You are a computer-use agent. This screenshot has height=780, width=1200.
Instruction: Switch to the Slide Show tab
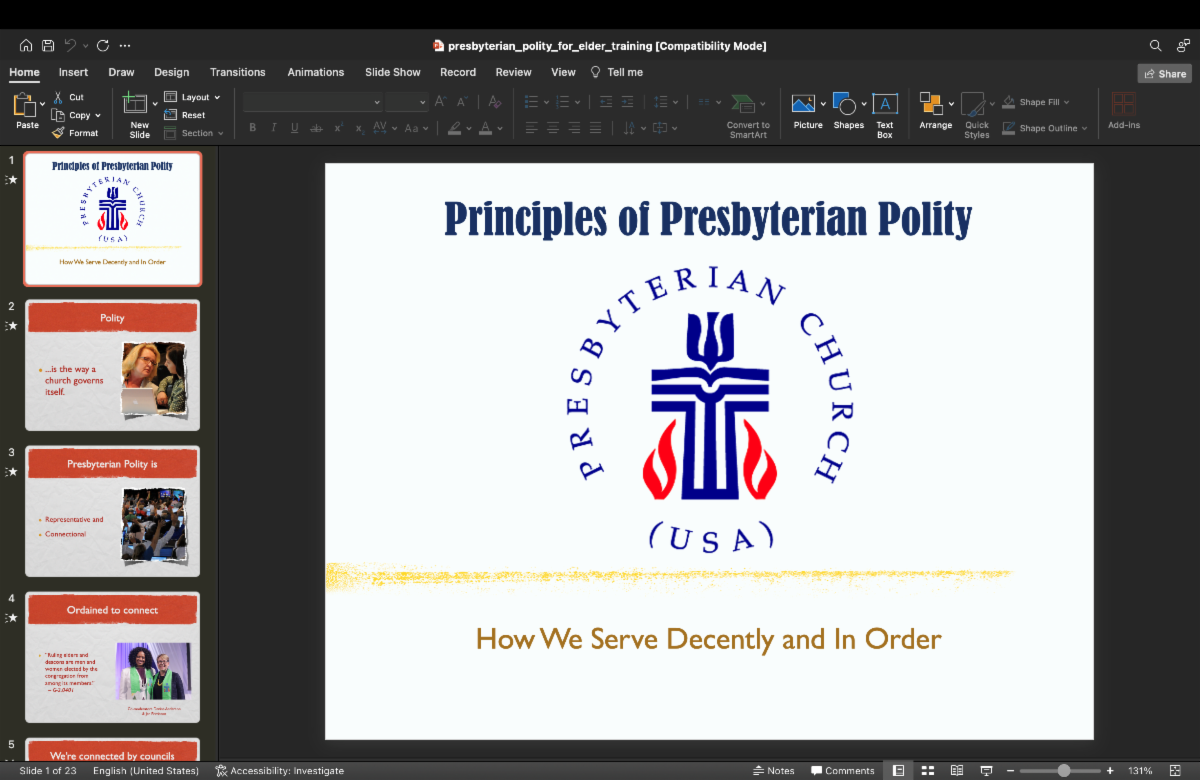coord(392,73)
